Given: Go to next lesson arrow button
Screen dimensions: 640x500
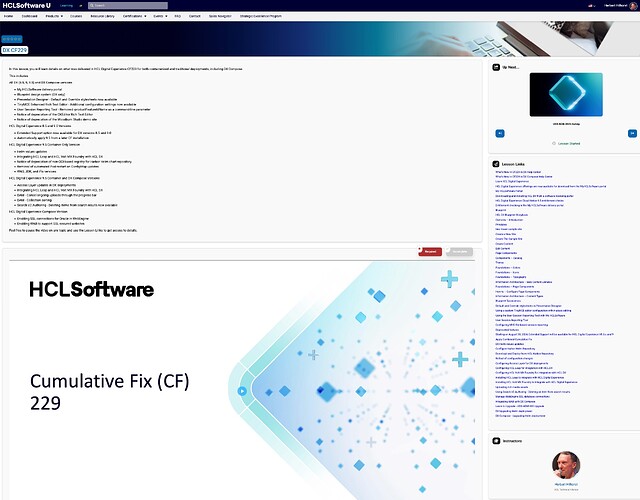Looking at the screenshot, I should [x=632, y=132].
